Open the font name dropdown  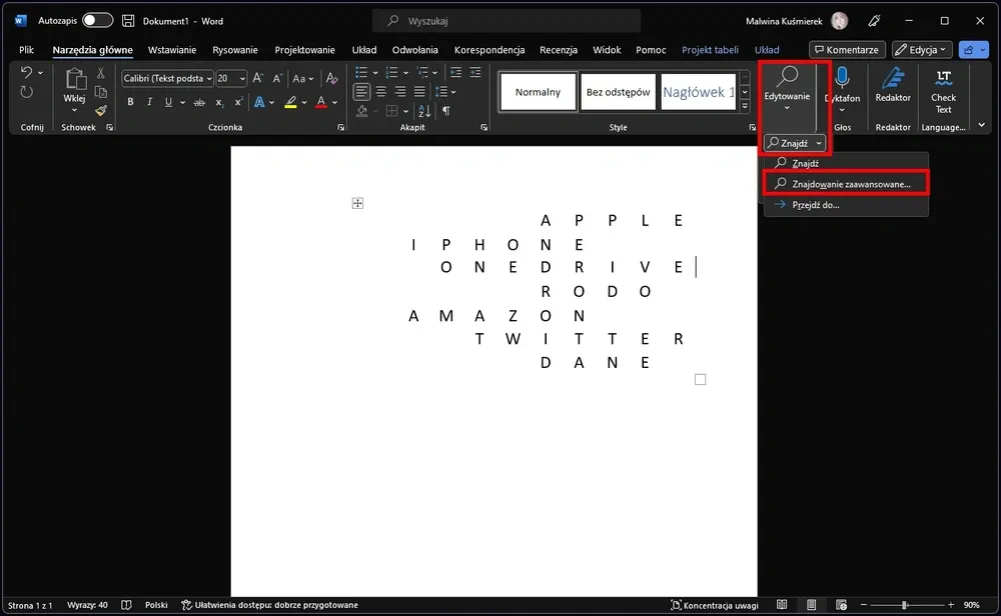pos(209,79)
